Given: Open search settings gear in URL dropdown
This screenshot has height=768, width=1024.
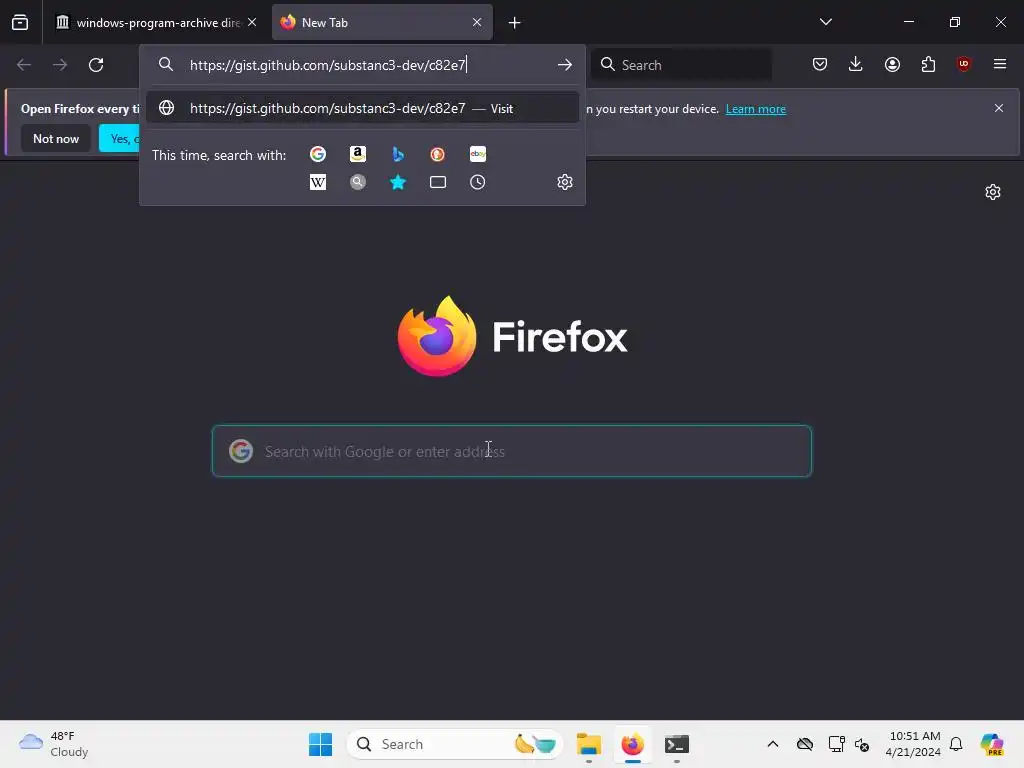Looking at the screenshot, I should (565, 182).
